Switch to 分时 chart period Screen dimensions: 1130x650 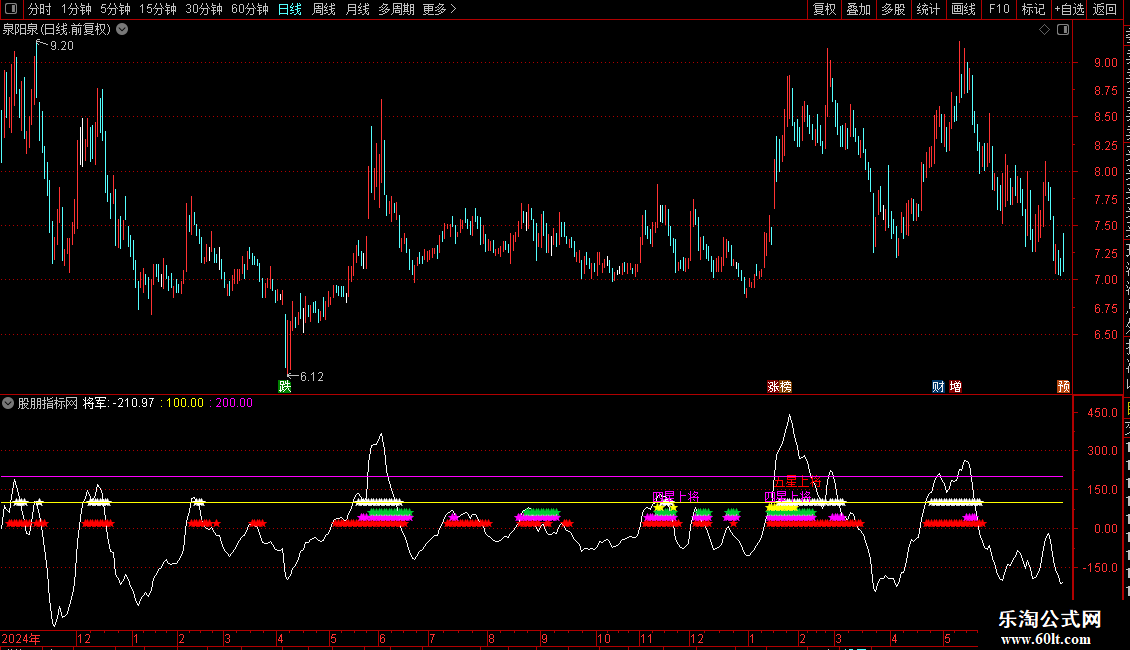pos(40,9)
